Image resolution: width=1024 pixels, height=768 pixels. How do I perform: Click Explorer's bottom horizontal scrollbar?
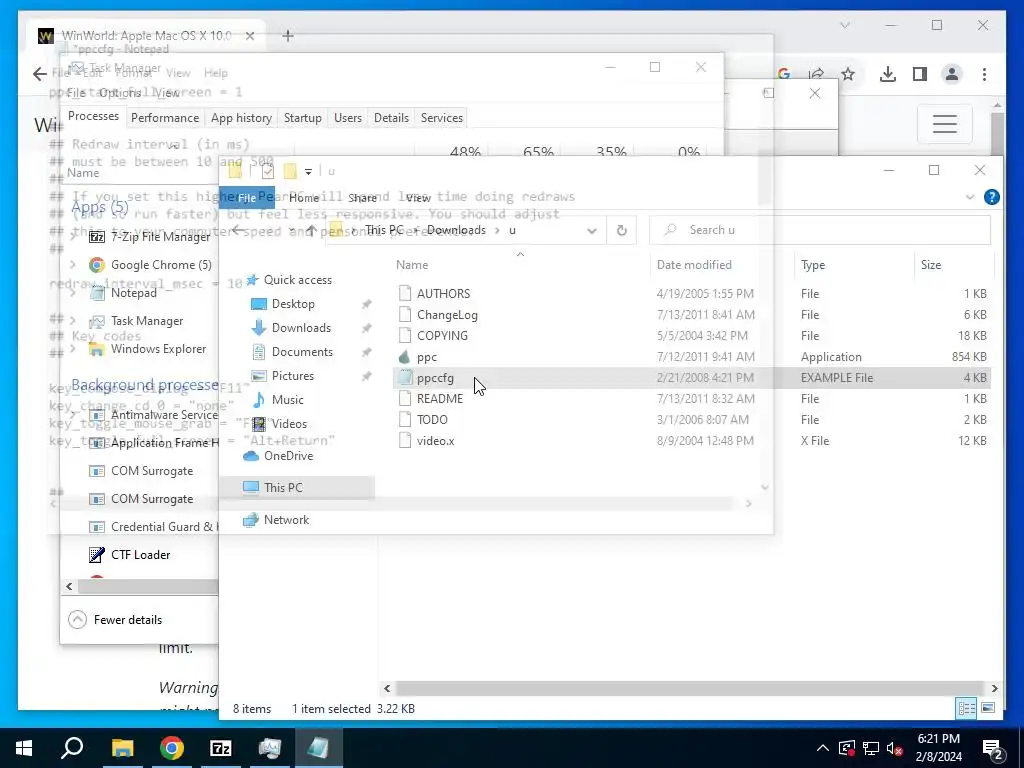point(690,688)
